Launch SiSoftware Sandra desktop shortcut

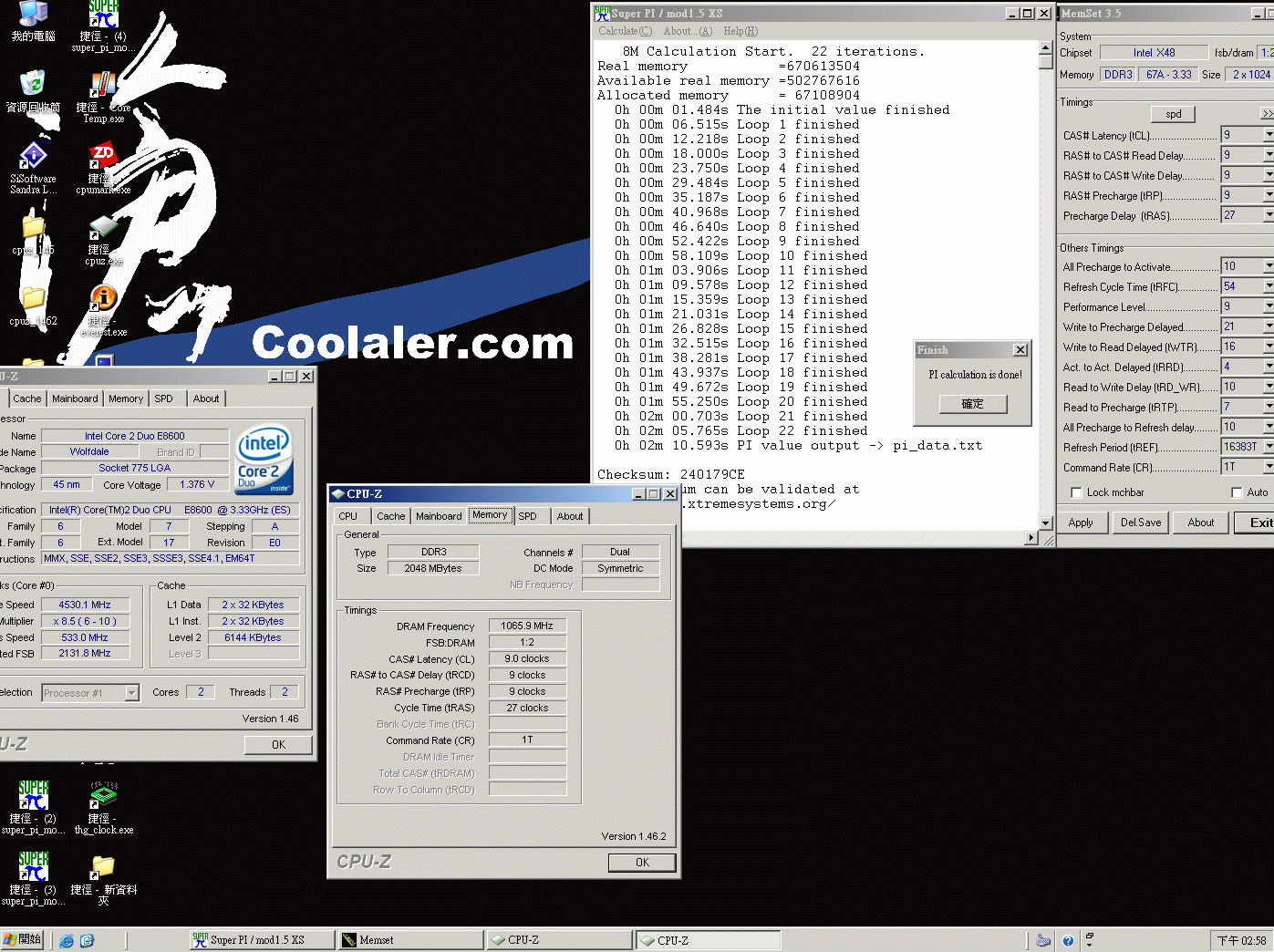tap(33, 168)
